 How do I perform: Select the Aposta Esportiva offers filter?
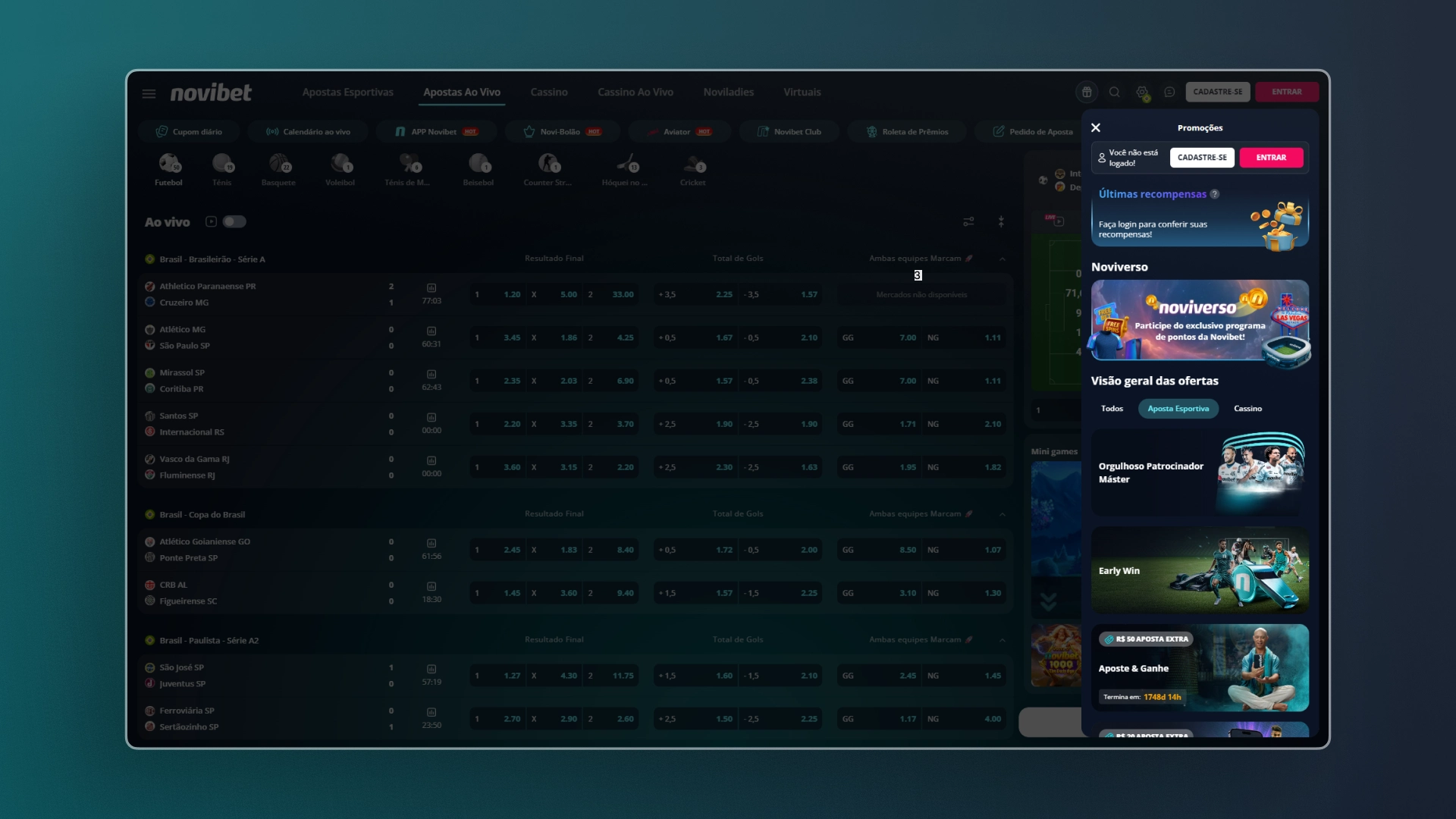click(1178, 409)
